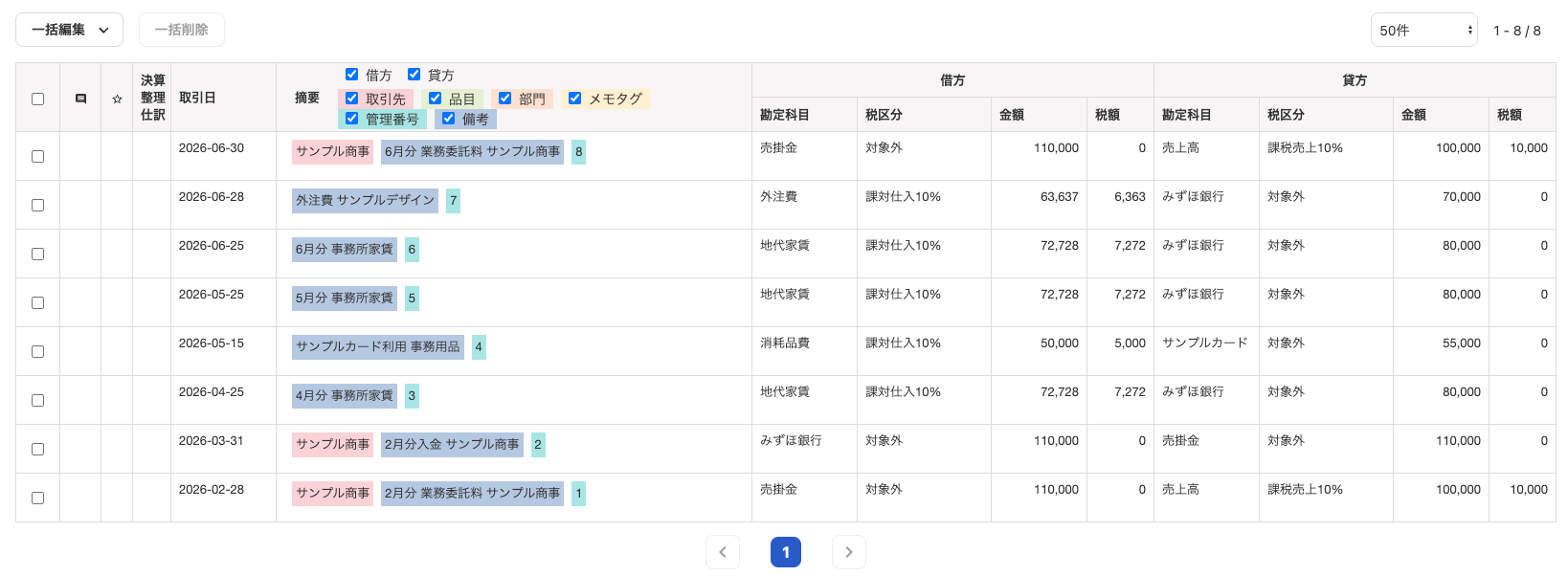This screenshot has width=1568, height=576.
Task: Toggle the 部門 tag checkbox
Action: point(504,98)
